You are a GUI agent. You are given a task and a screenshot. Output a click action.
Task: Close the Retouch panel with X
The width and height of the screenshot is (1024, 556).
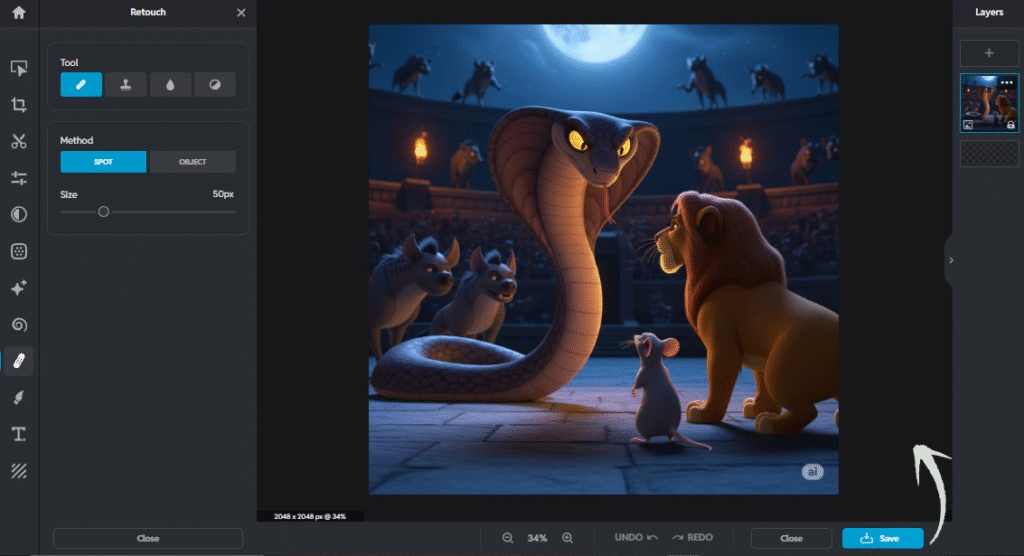point(241,12)
